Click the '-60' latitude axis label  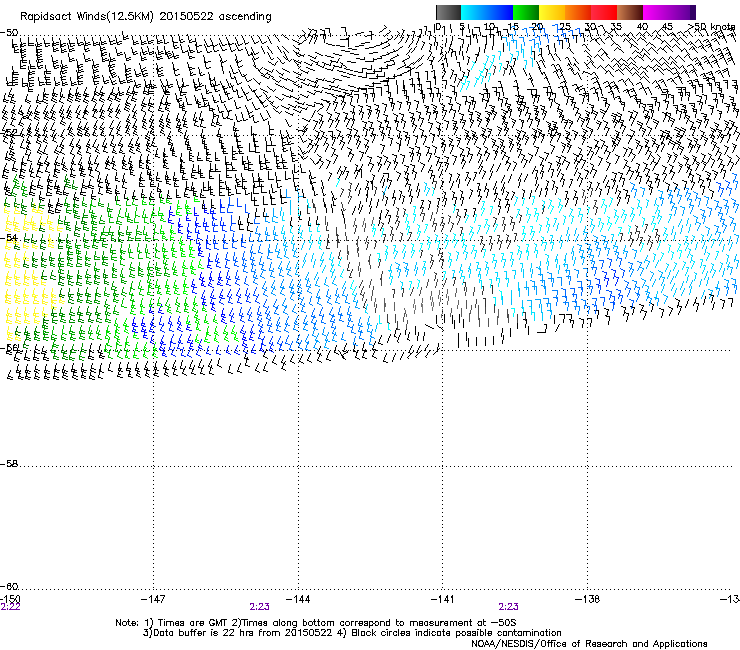click(x=9, y=587)
